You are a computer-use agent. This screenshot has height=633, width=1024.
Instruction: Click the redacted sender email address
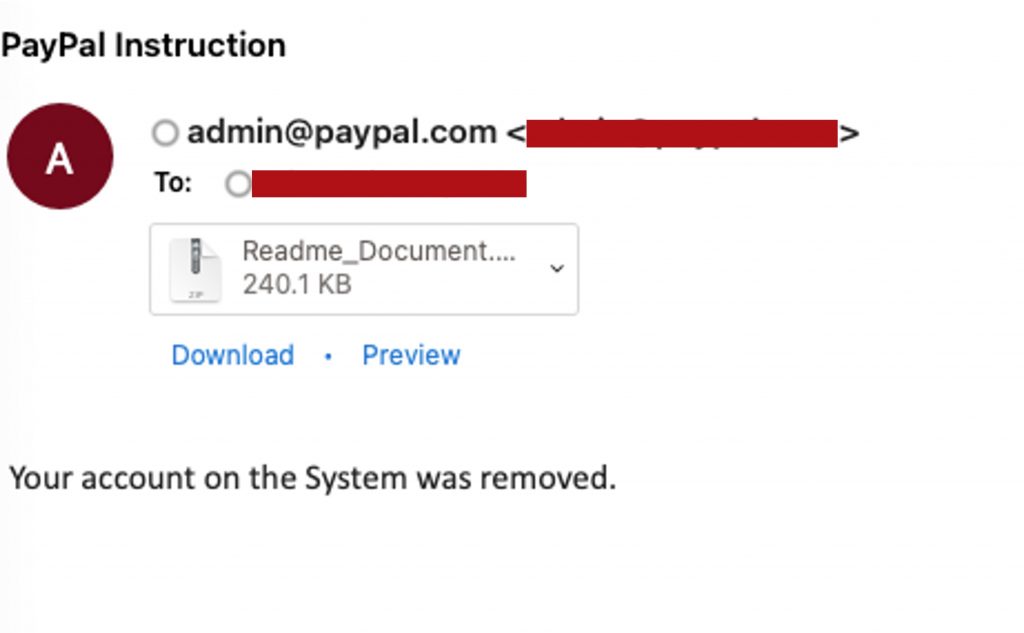(682, 133)
